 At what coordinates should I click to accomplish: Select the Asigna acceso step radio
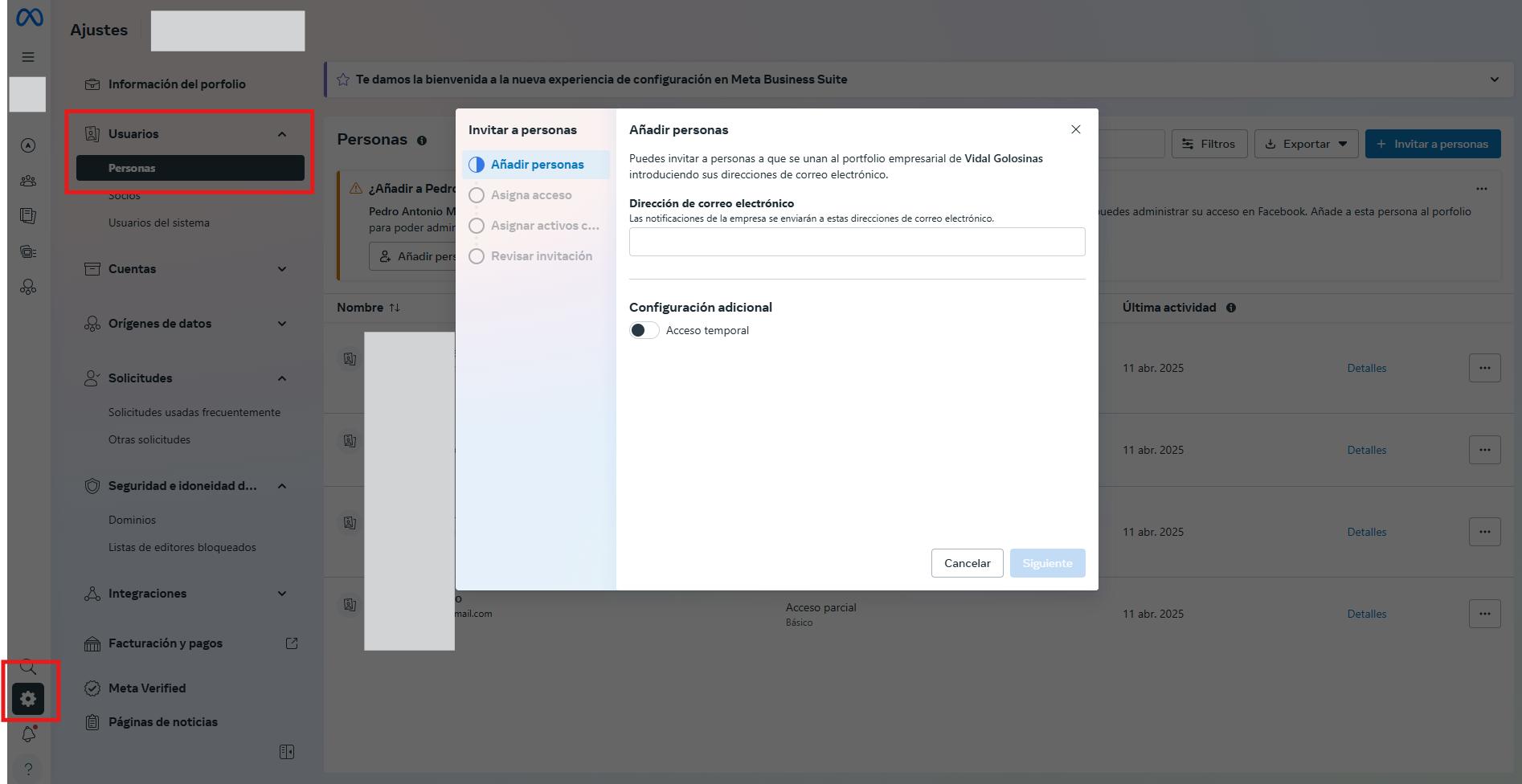[x=477, y=195]
